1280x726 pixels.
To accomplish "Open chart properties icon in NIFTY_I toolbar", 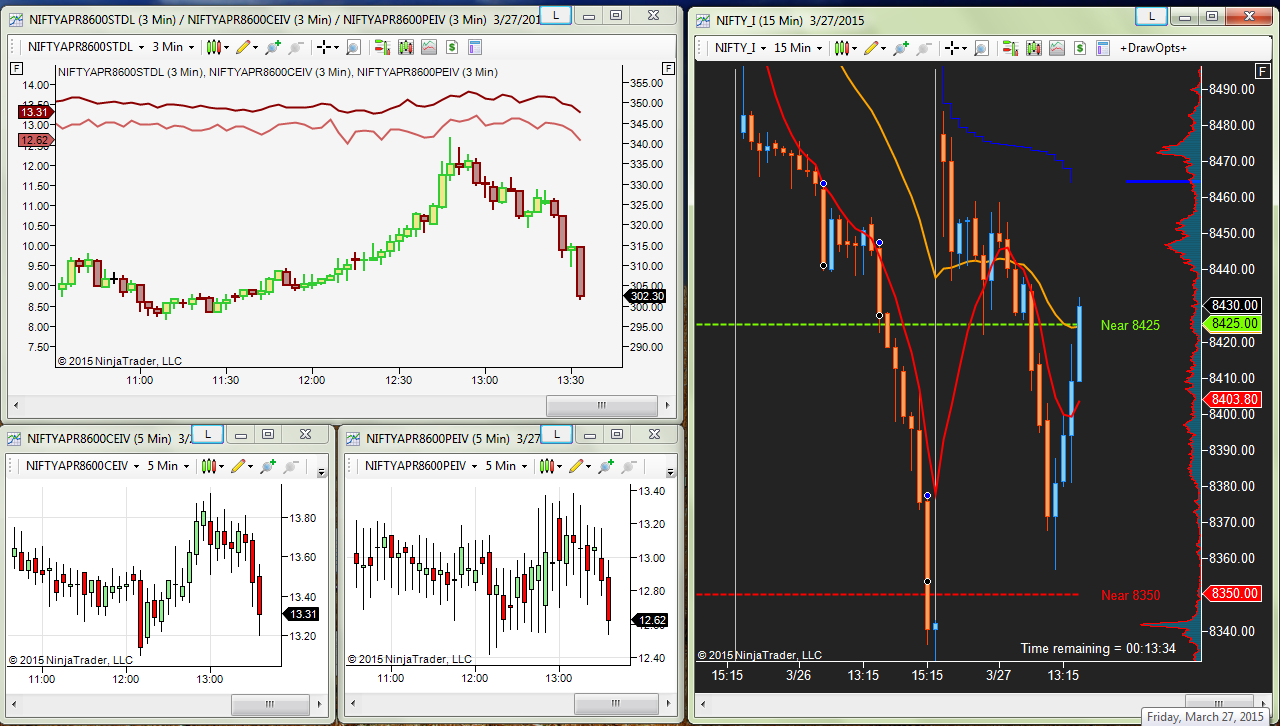I will [x=1103, y=48].
